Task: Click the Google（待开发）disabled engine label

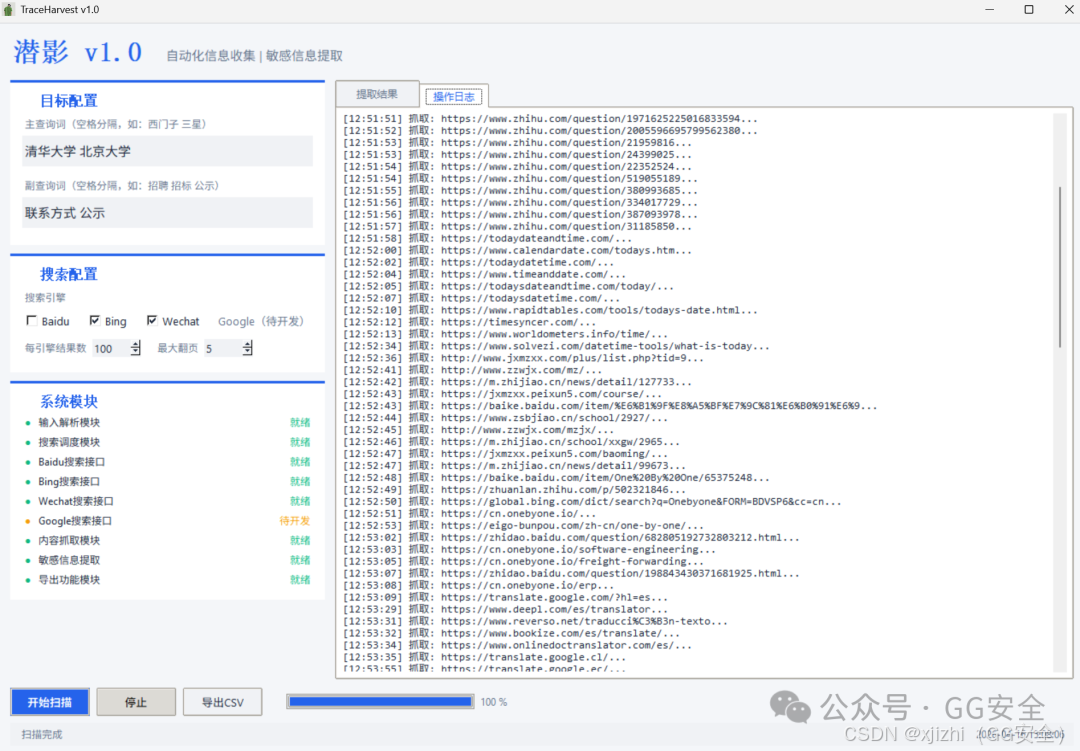Action: [x=260, y=321]
